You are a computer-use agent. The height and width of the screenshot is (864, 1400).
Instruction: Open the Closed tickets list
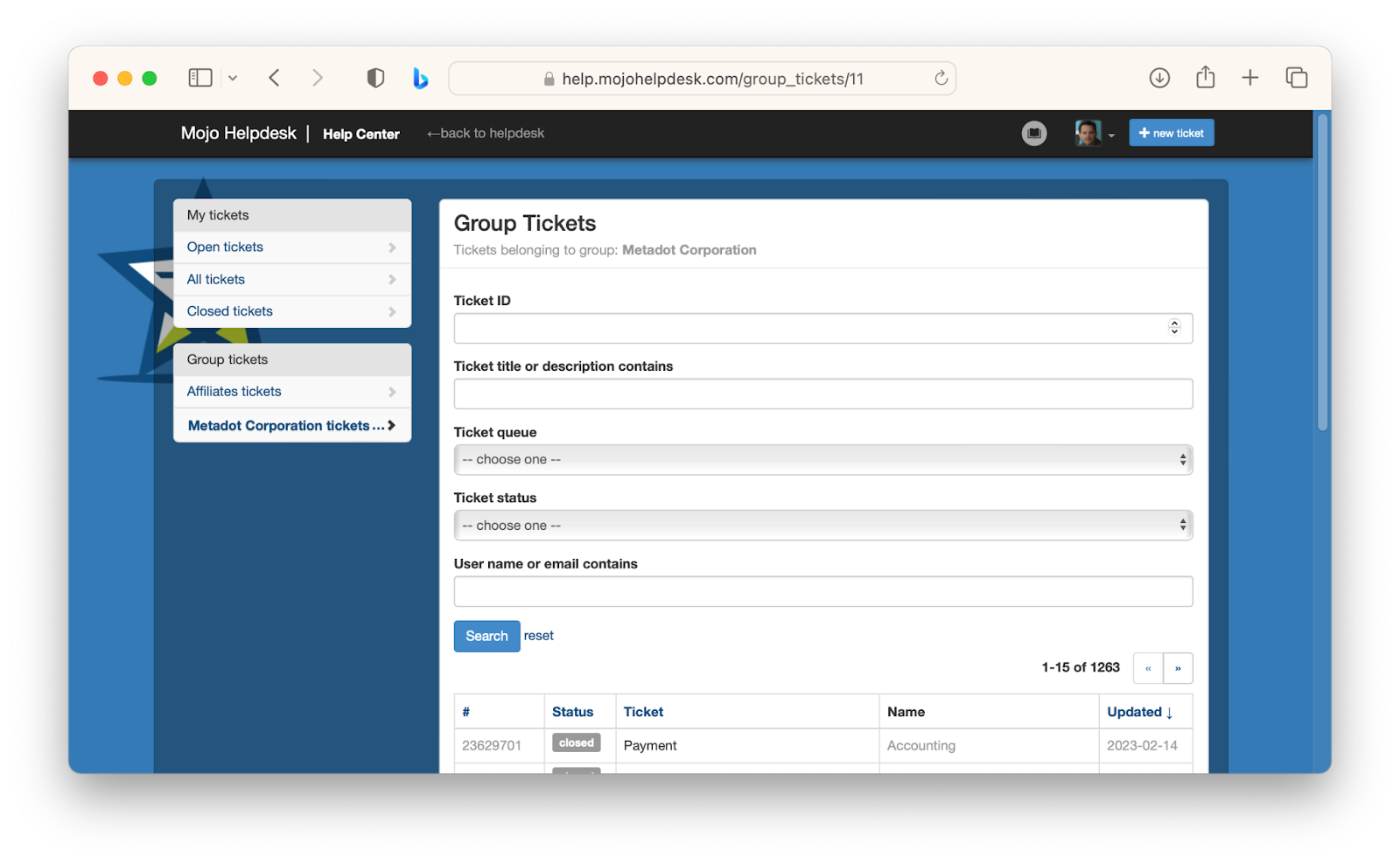point(292,311)
